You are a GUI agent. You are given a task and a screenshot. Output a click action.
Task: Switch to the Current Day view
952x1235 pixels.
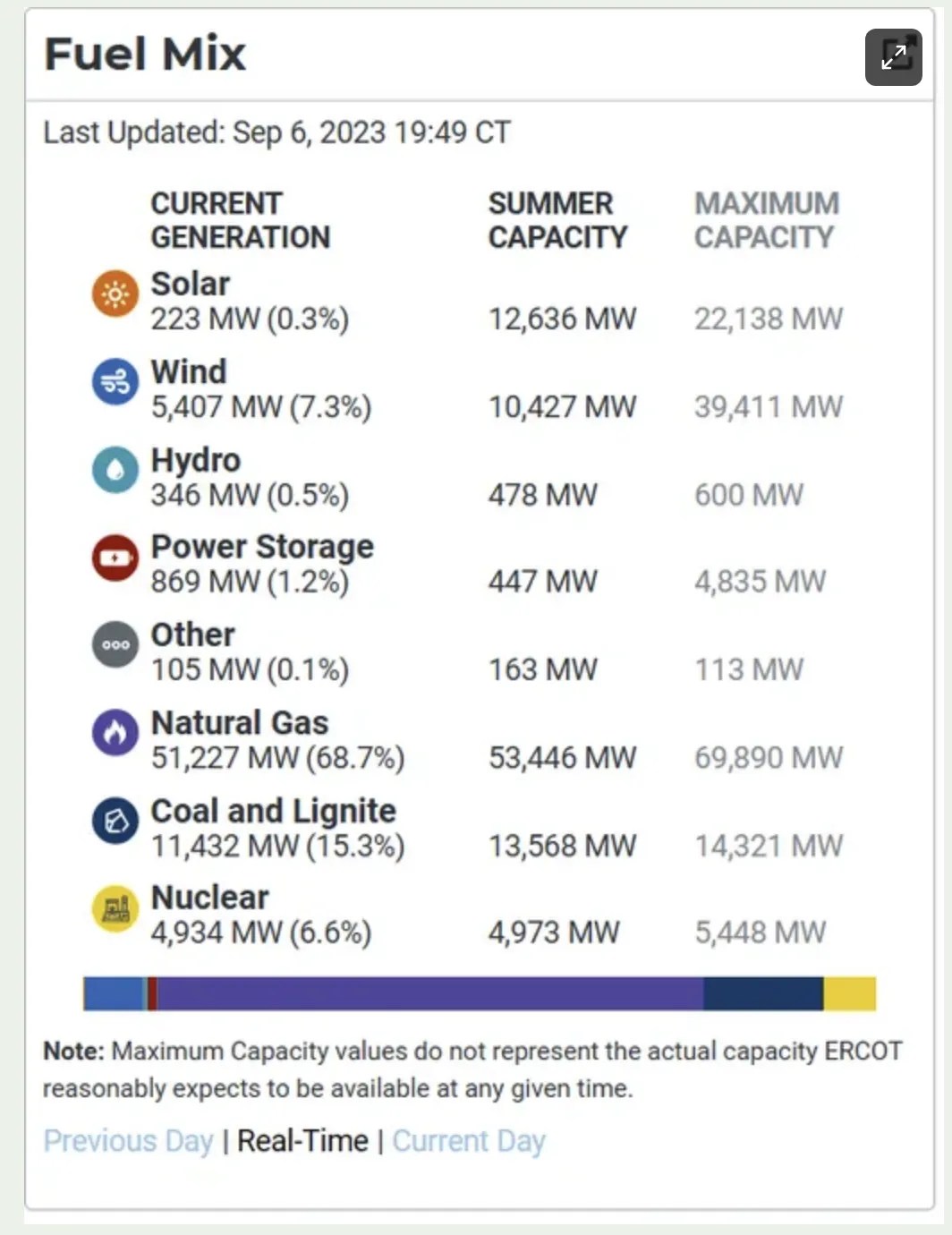coord(469,1141)
